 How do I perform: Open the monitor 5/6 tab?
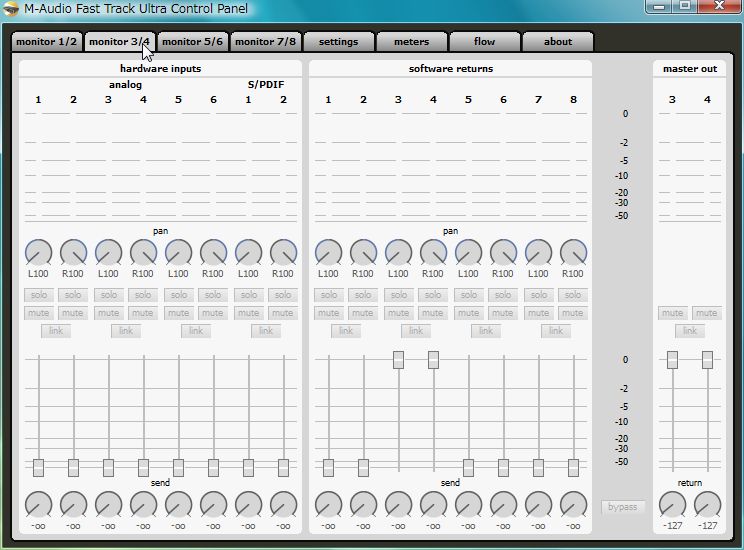[193, 42]
